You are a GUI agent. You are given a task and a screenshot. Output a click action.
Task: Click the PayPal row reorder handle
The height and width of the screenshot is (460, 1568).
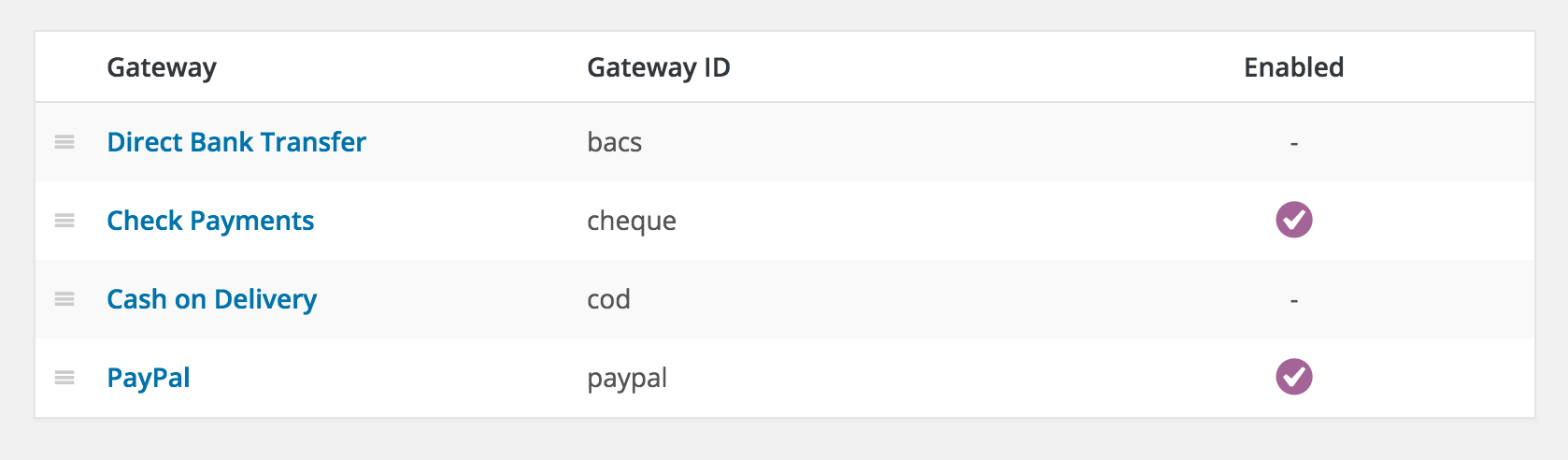point(64,378)
